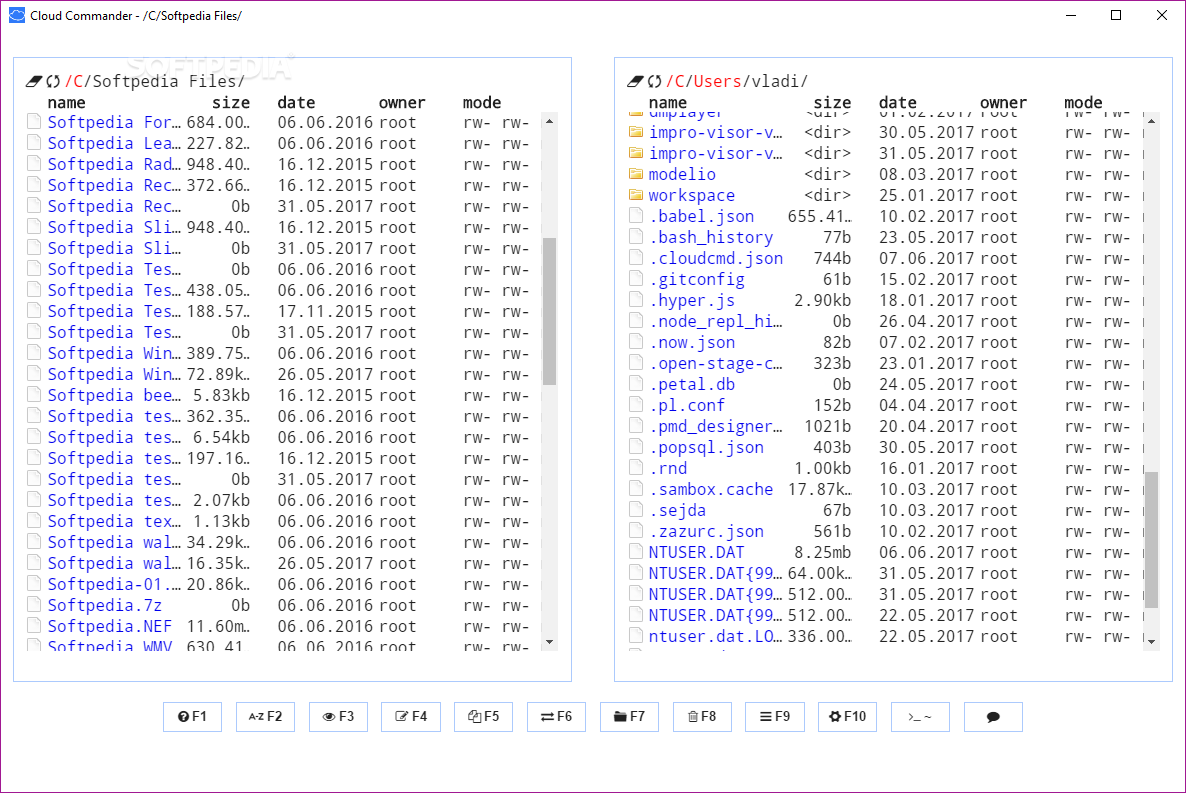The height and width of the screenshot is (793, 1186).
Task: Sort right panel by owner header
Action: [x=1003, y=102]
